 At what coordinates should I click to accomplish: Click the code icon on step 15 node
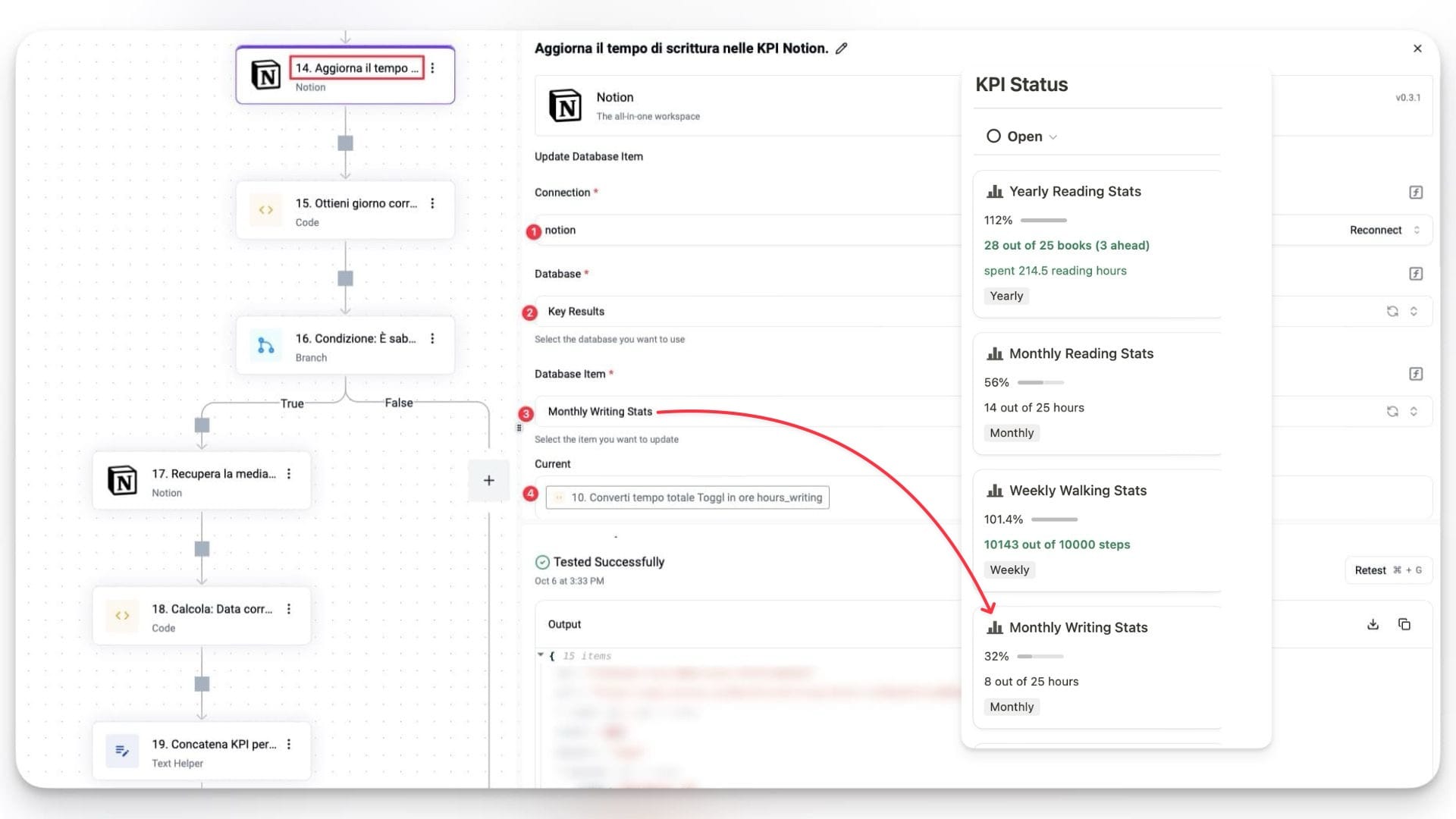[x=265, y=210]
